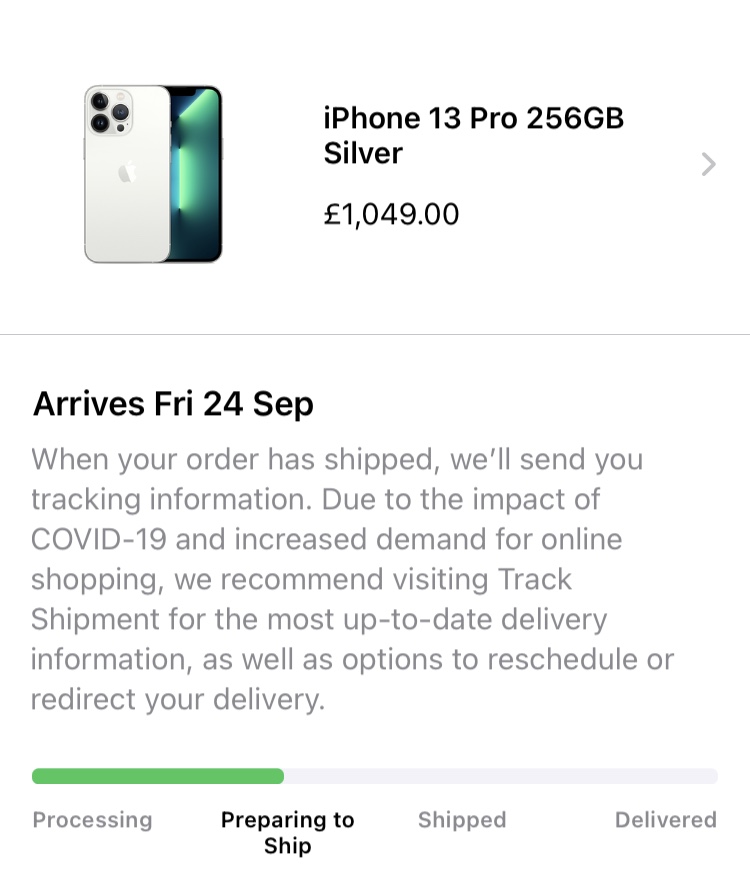
Task: Click the unfilled grey progress bar section
Action: pos(501,776)
